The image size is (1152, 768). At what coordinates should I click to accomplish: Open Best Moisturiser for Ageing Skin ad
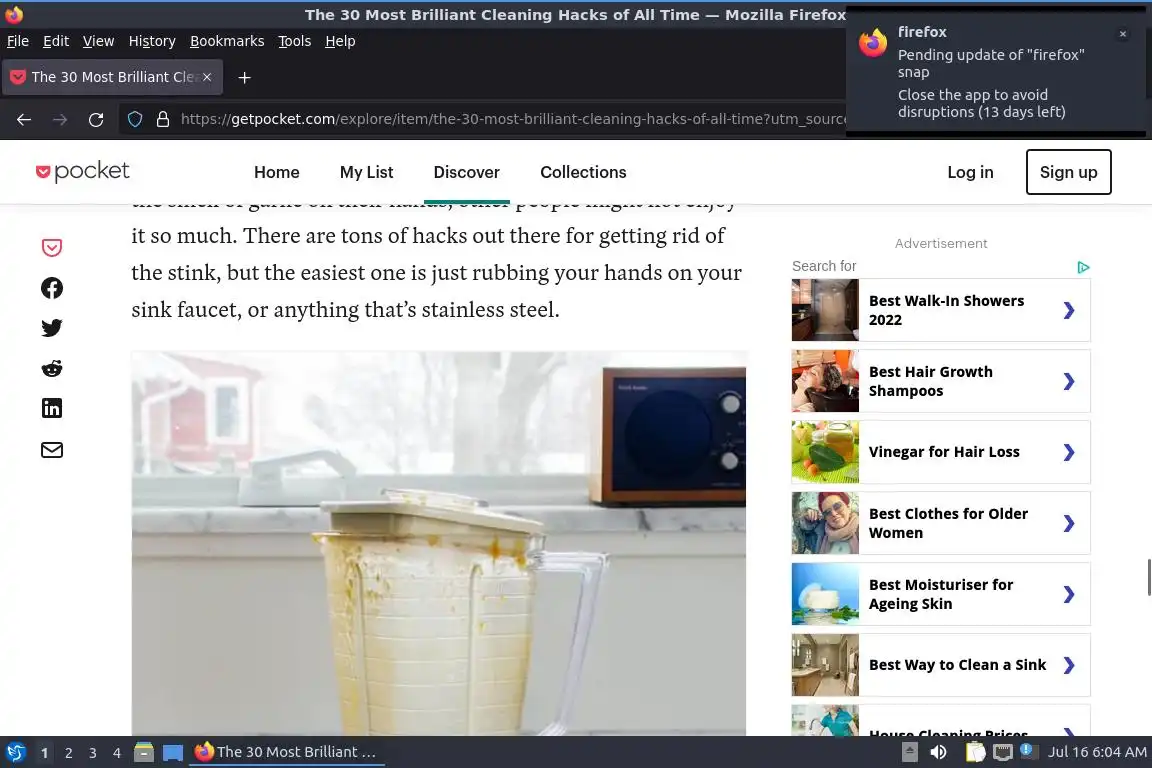pyautogui.click(x=940, y=594)
